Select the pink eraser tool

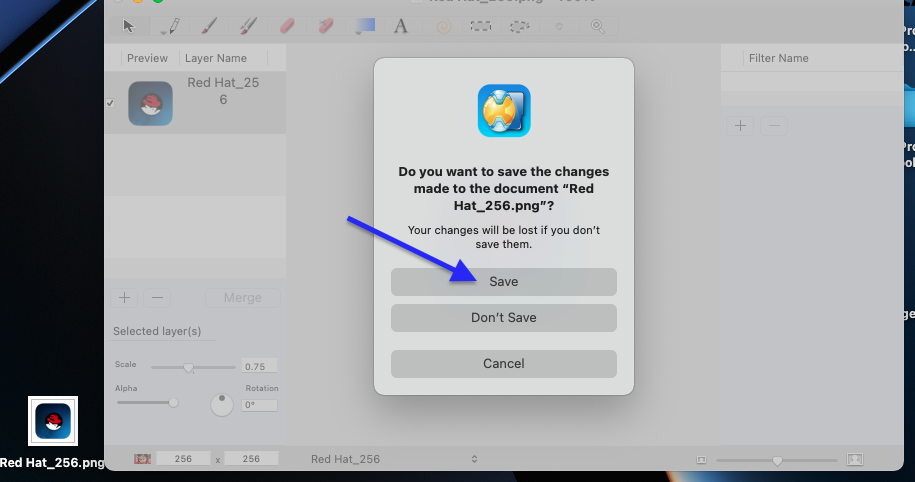click(x=287, y=26)
